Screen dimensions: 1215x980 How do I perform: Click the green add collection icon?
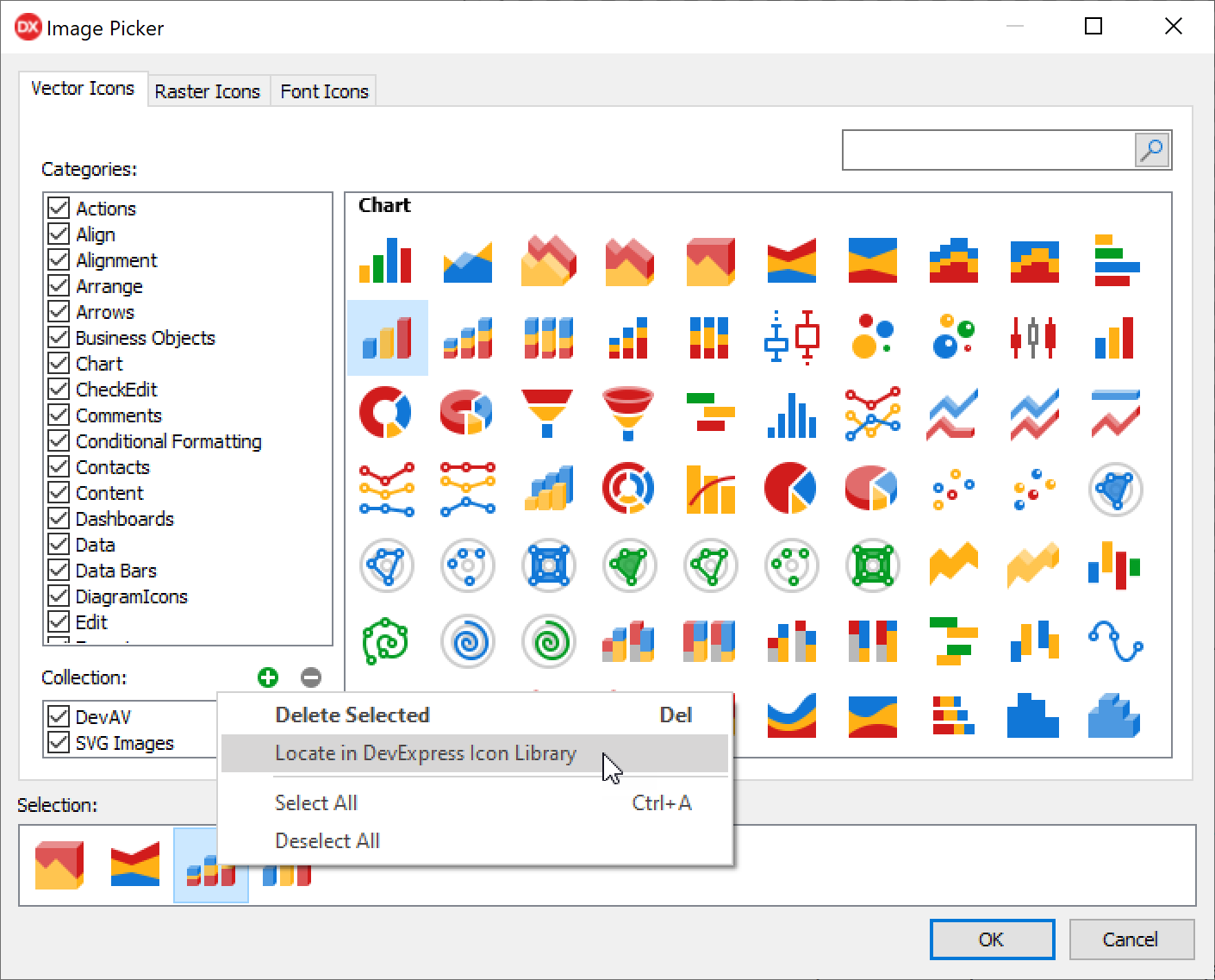(268, 677)
